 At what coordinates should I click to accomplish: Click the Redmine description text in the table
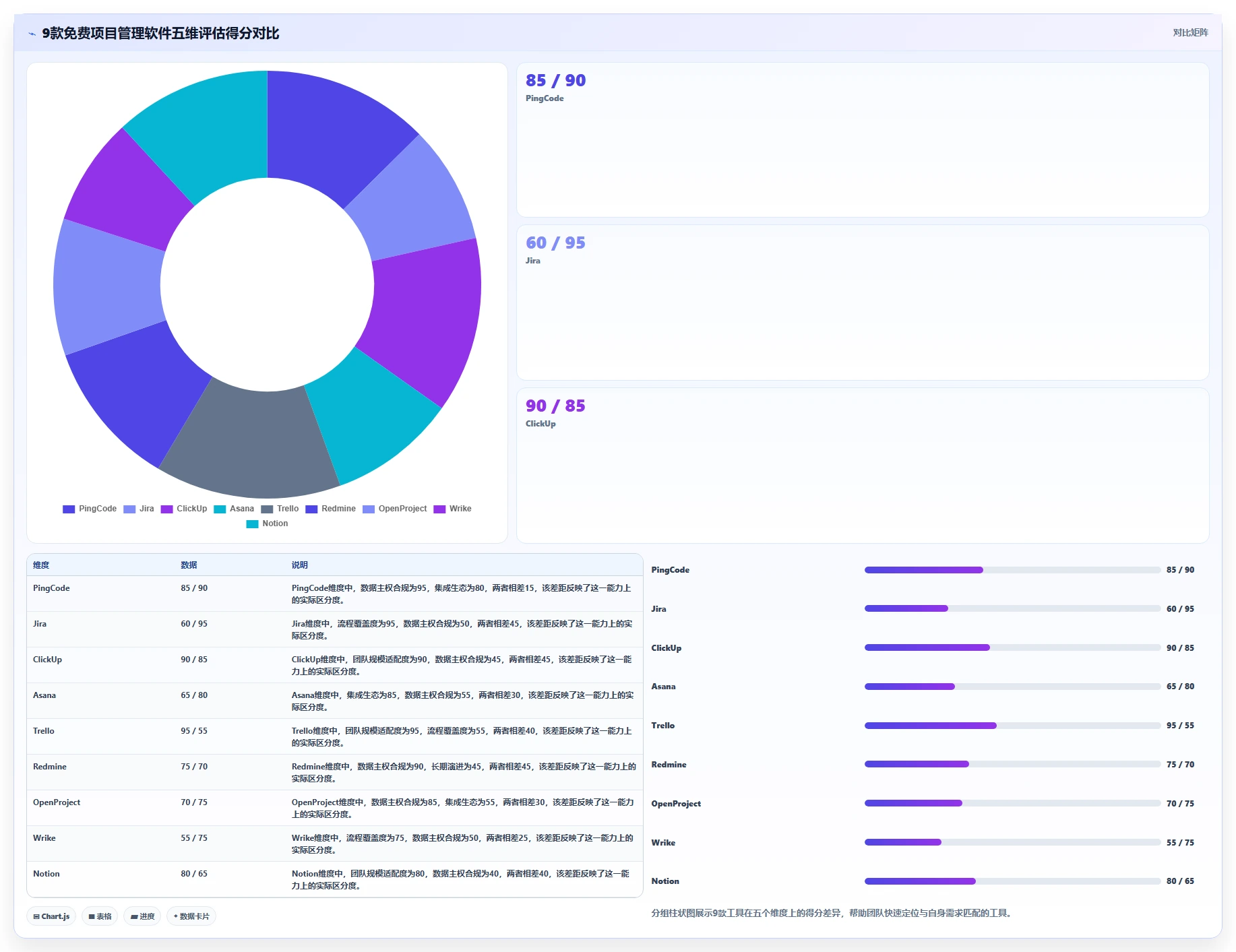pos(464,773)
